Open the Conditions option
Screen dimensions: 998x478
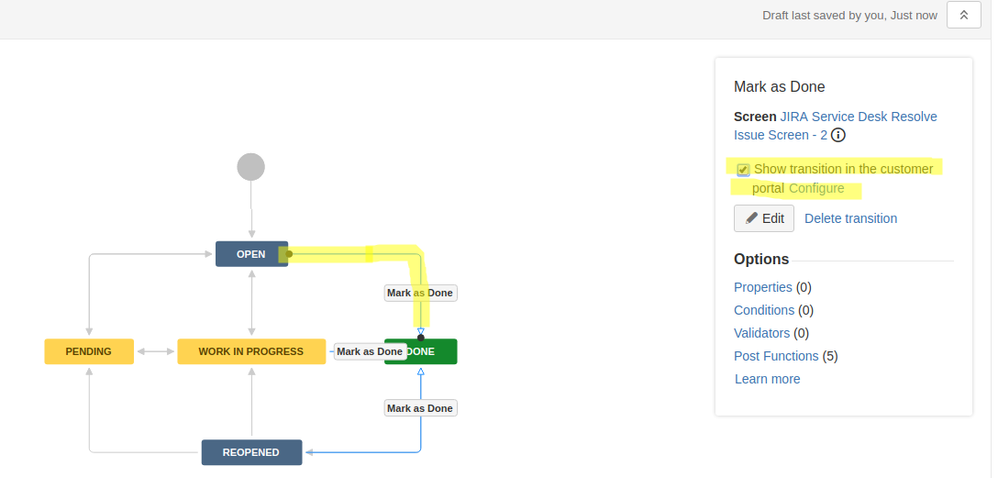pos(764,310)
